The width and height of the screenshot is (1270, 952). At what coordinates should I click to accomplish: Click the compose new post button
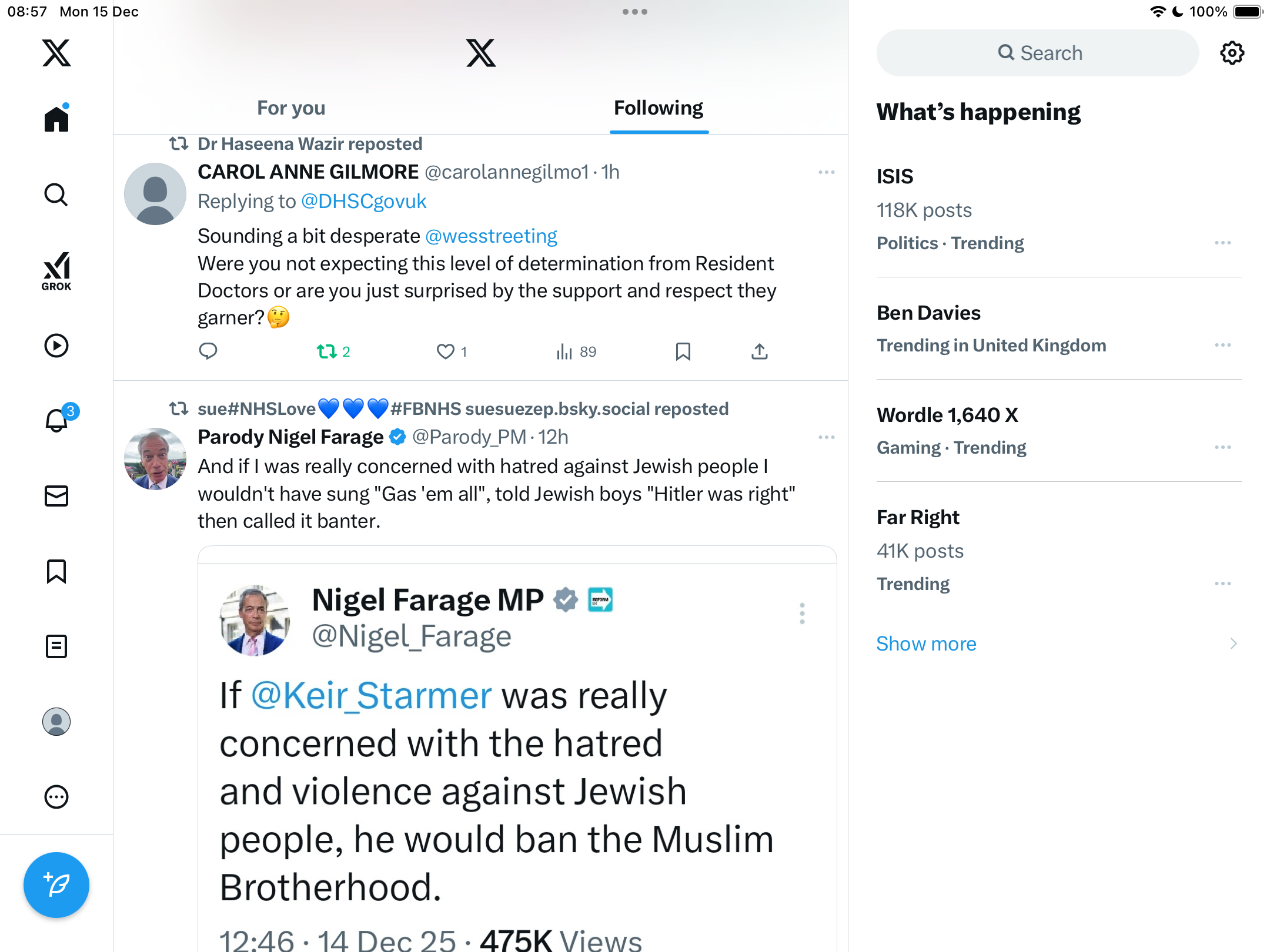point(56,884)
